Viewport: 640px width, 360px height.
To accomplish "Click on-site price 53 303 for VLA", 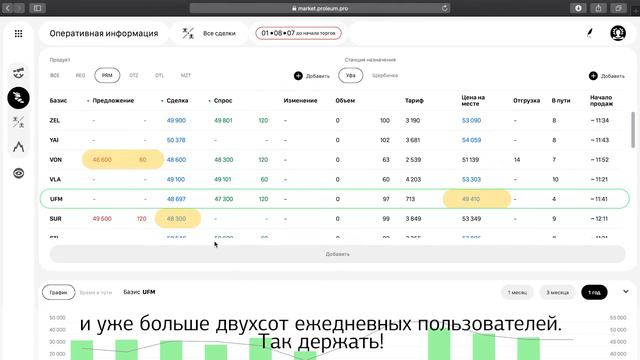I will [471, 179].
